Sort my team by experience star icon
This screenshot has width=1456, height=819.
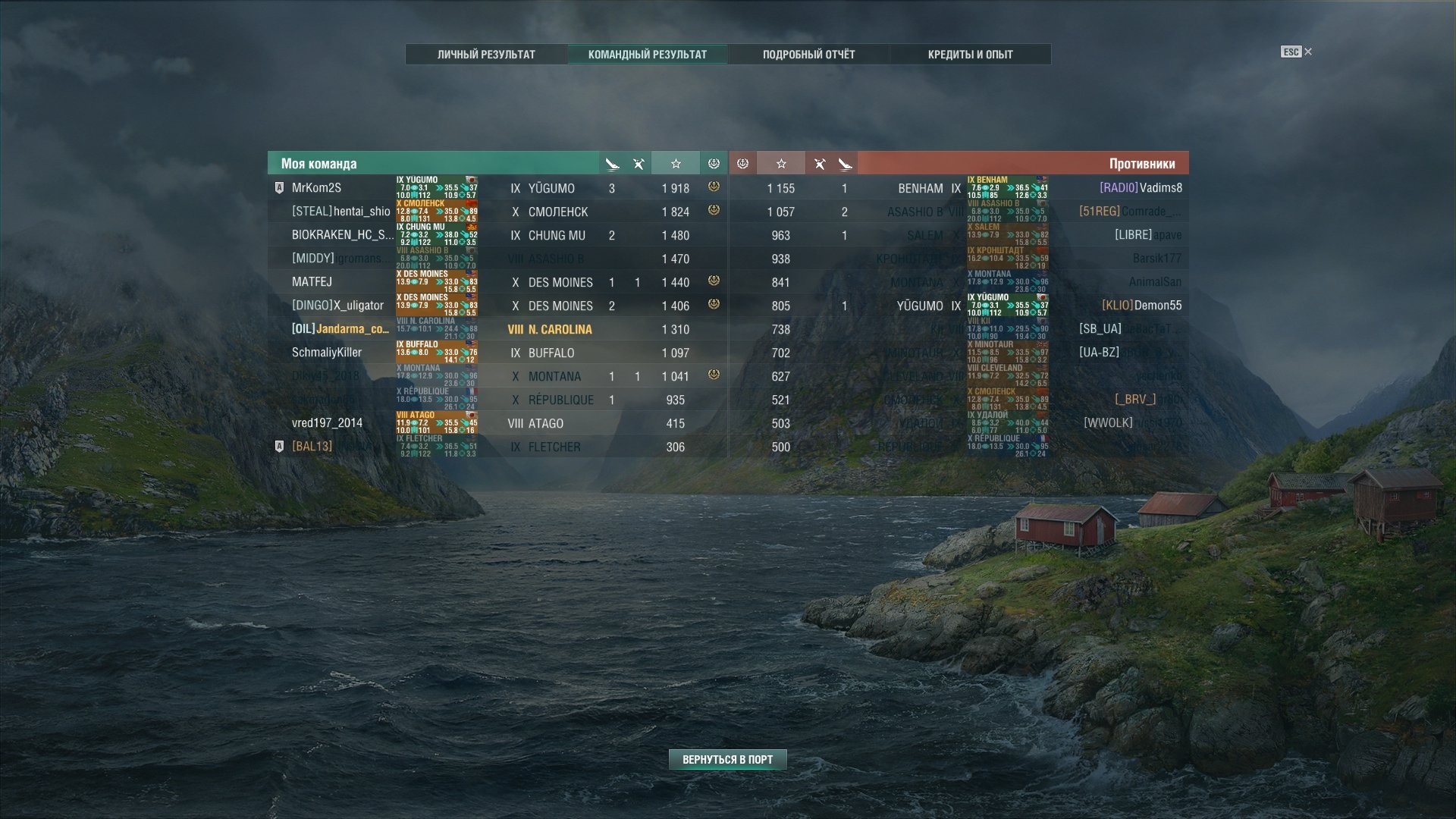click(676, 164)
